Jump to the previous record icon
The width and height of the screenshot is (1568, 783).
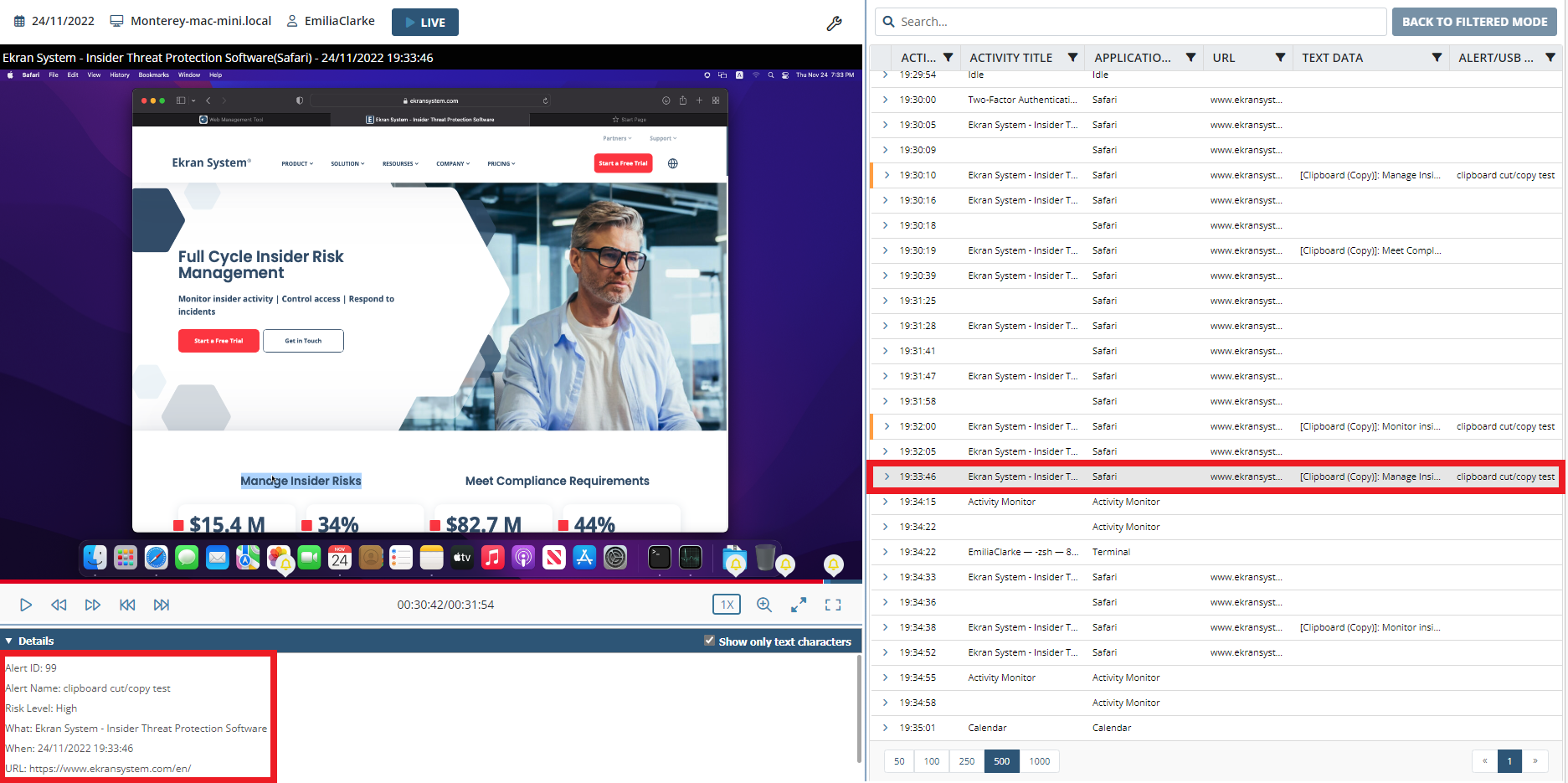coord(127,605)
